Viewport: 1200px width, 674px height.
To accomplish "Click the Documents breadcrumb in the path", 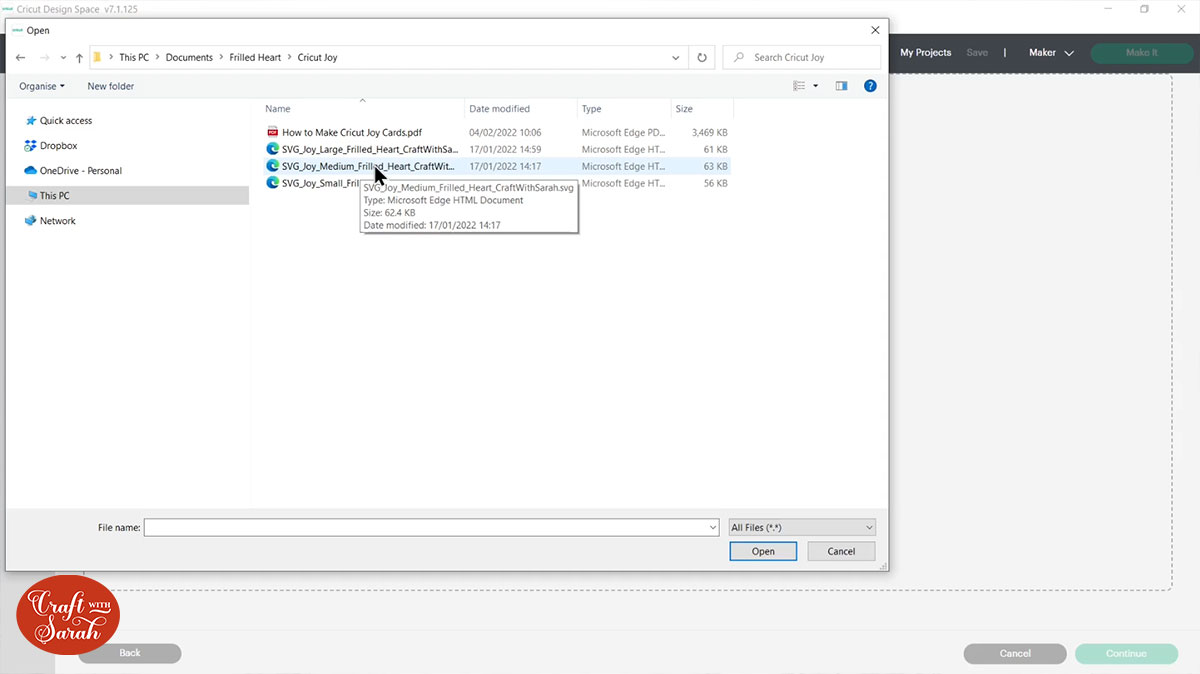I will pyautogui.click(x=189, y=58).
